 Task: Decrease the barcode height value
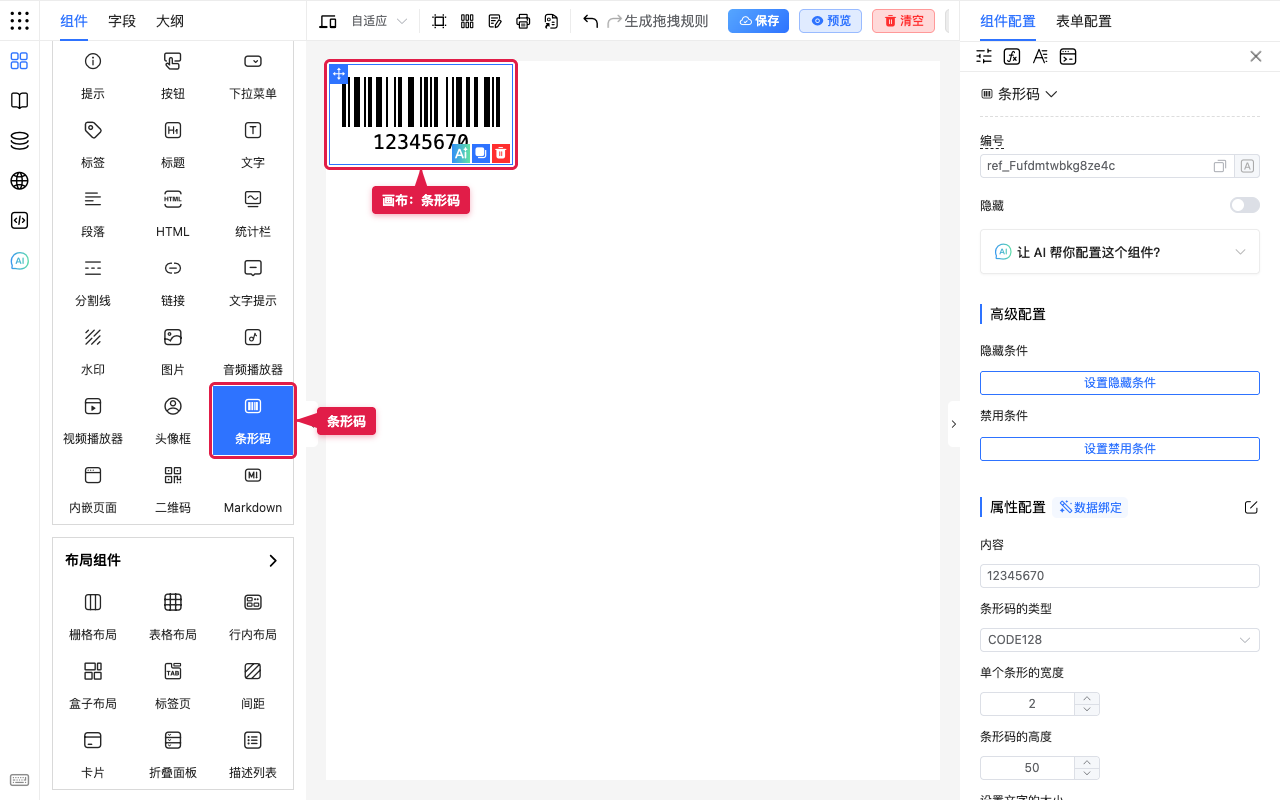click(x=1087, y=774)
